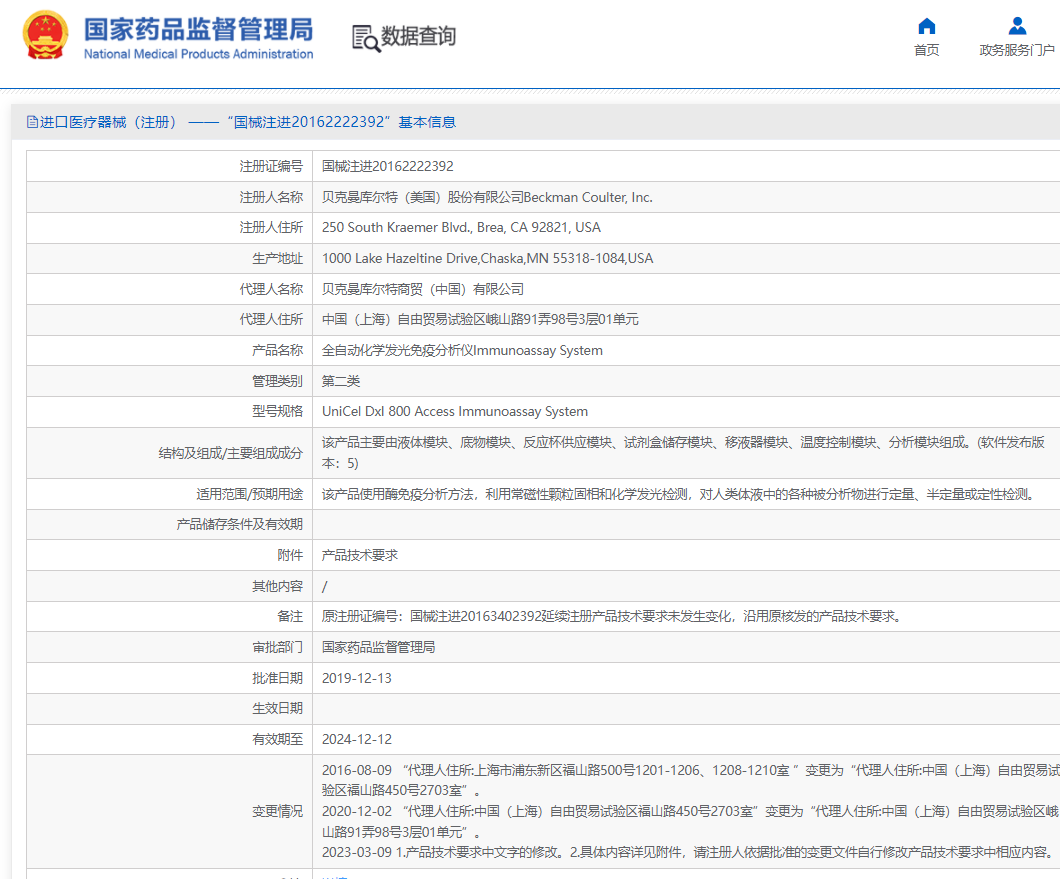Image resolution: width=1060 pixels, height=879 pixels.
Task: Select the 该产品主要由液体模块 composition description
Action: tap(683, 453)
